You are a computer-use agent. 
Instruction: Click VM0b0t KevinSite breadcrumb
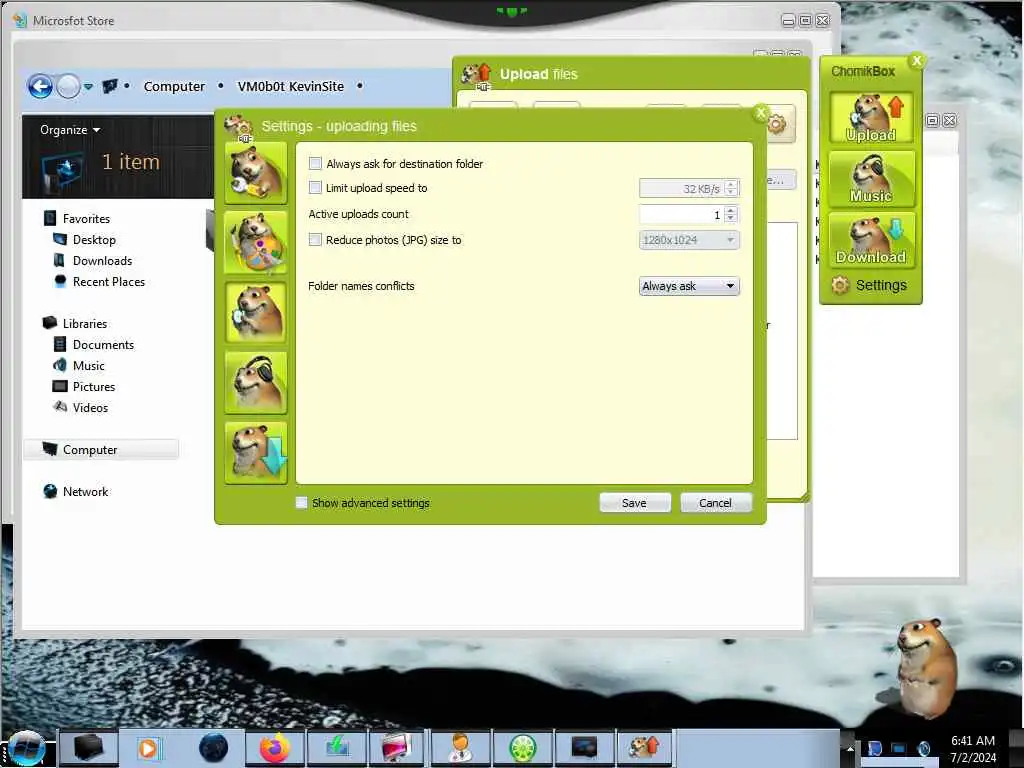(x=291, y=86)
